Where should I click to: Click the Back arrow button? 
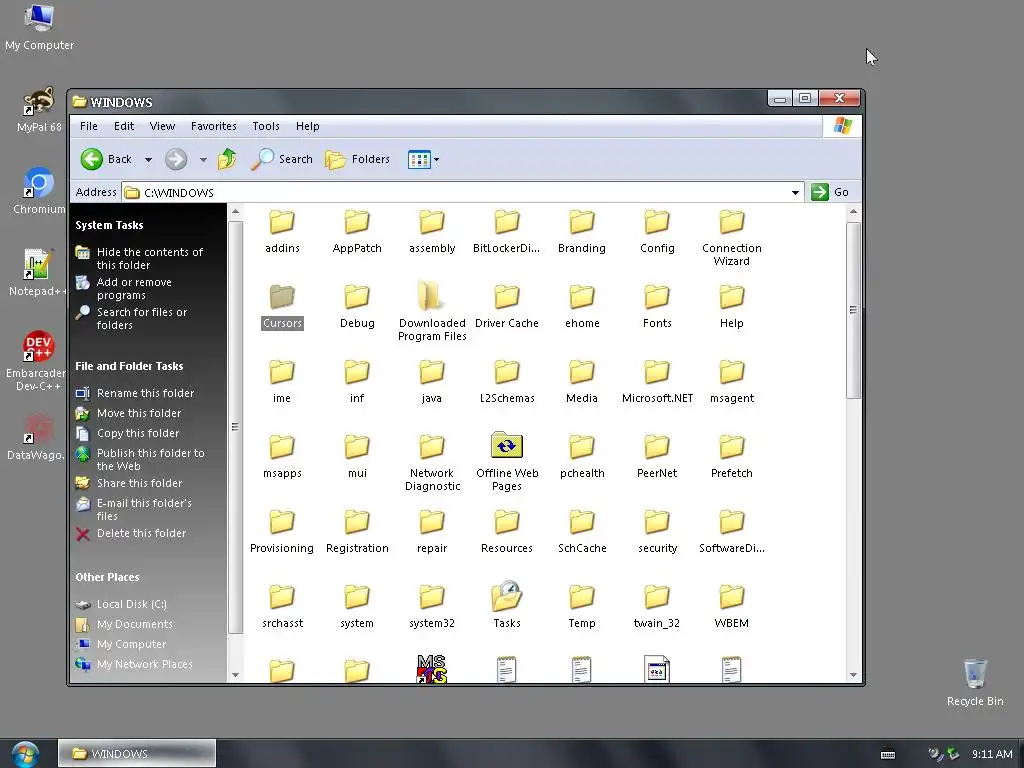coord(106,159)
